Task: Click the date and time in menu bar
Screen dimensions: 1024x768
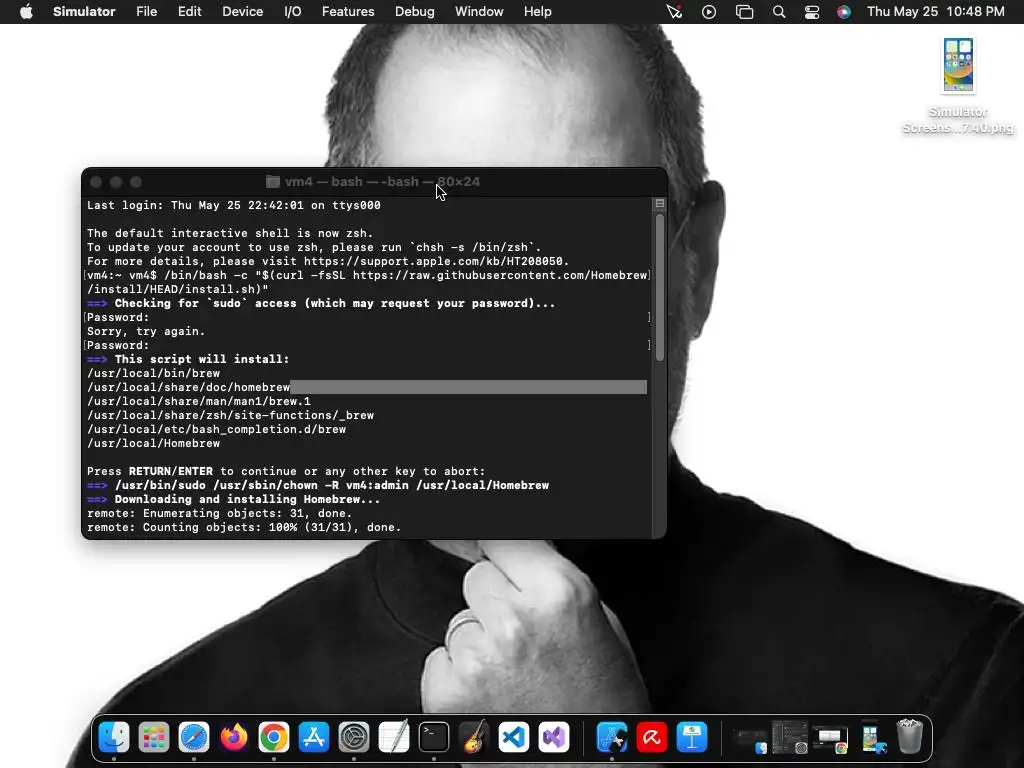Action: [936, 12]
